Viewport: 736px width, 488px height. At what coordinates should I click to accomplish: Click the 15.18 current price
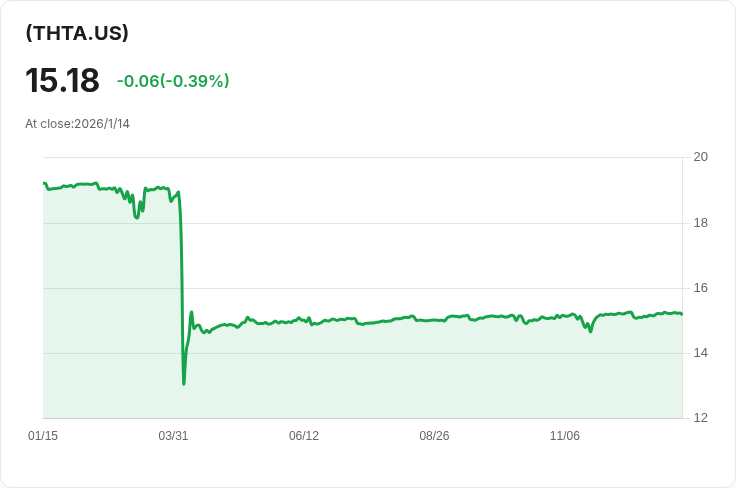(x=62, y=81)
